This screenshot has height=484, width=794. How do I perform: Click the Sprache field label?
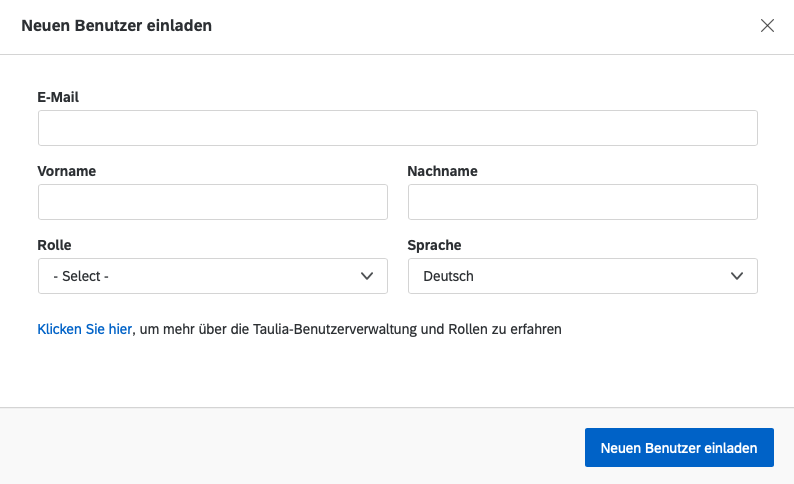[x=434, y=245]
